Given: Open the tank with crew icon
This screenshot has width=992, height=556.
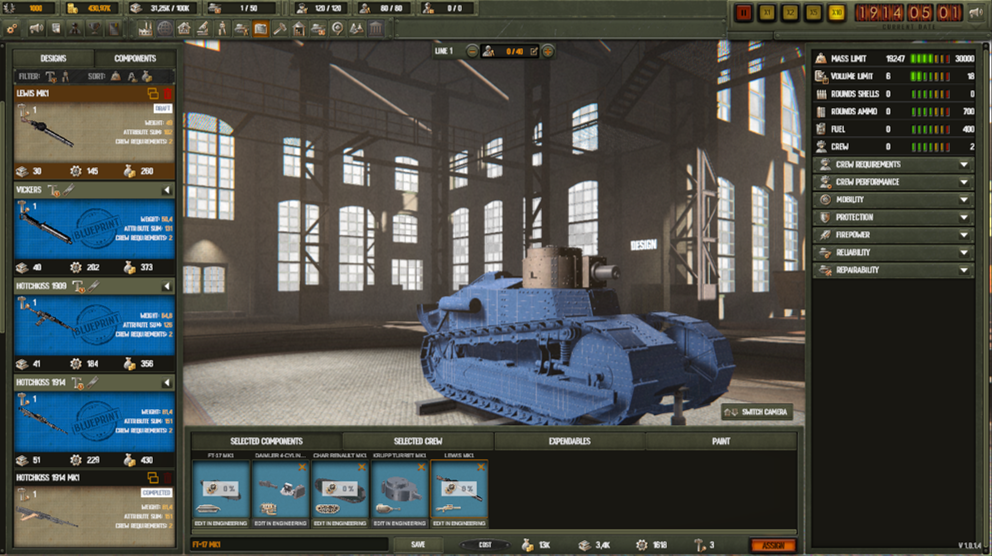Looking at the screenshot, I should (x=241, y=28).
